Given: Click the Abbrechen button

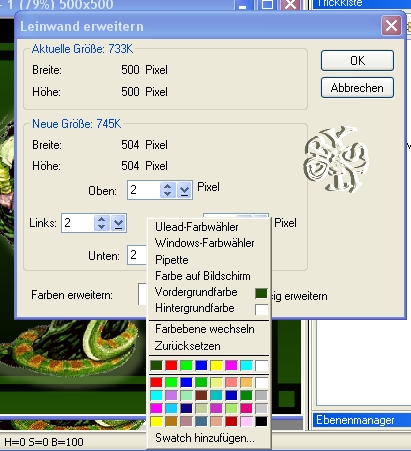Looking at the screenshot, I should coord(357,88).
